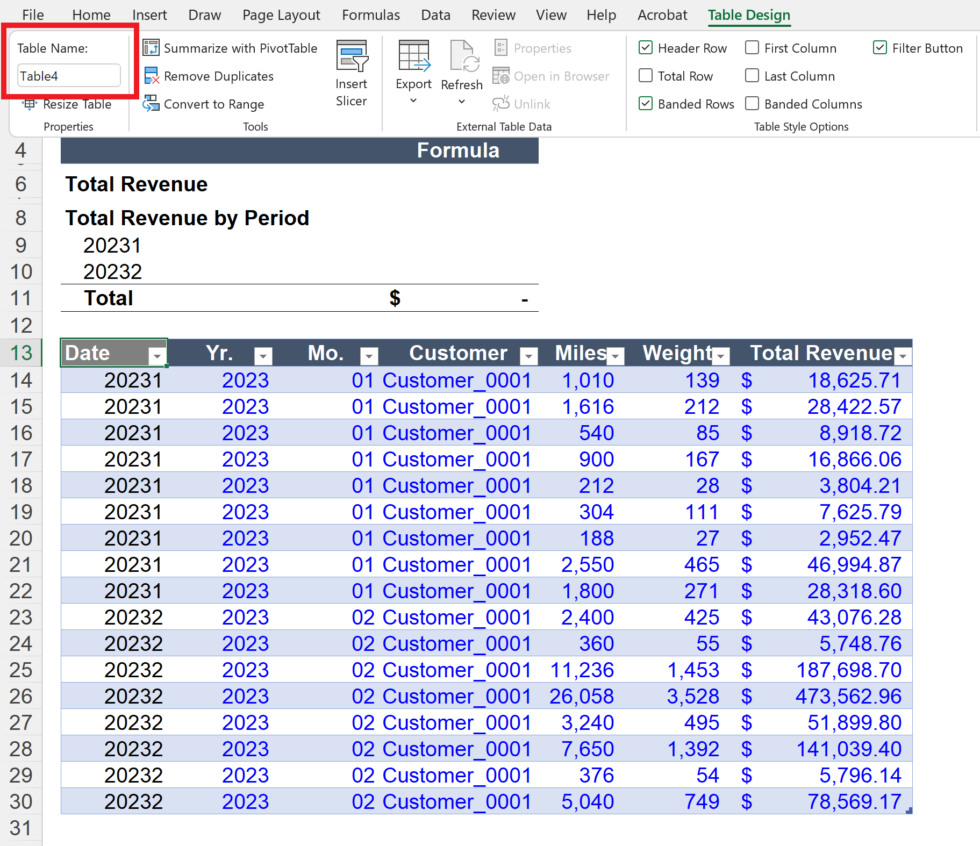
Task: Disable Banded Rows styling
Action: click(646, 103)
